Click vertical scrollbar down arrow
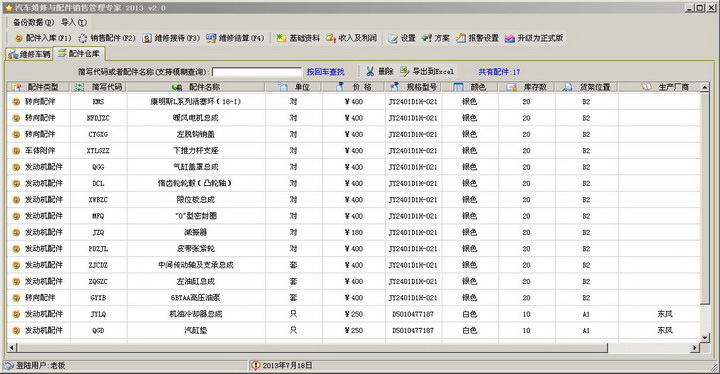 [705, 338]
